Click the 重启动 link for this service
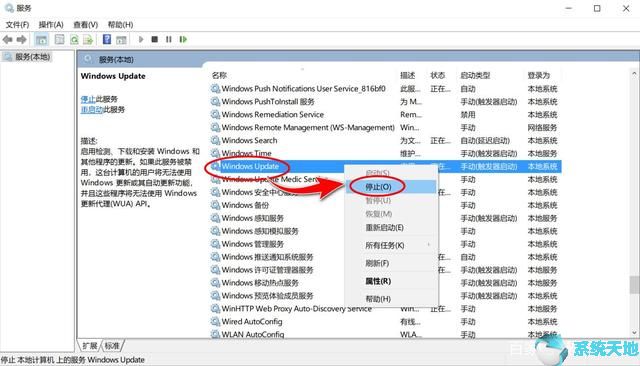Image resolution: width=640 pixels, height=366 pixels. click(x=92, y=109)
